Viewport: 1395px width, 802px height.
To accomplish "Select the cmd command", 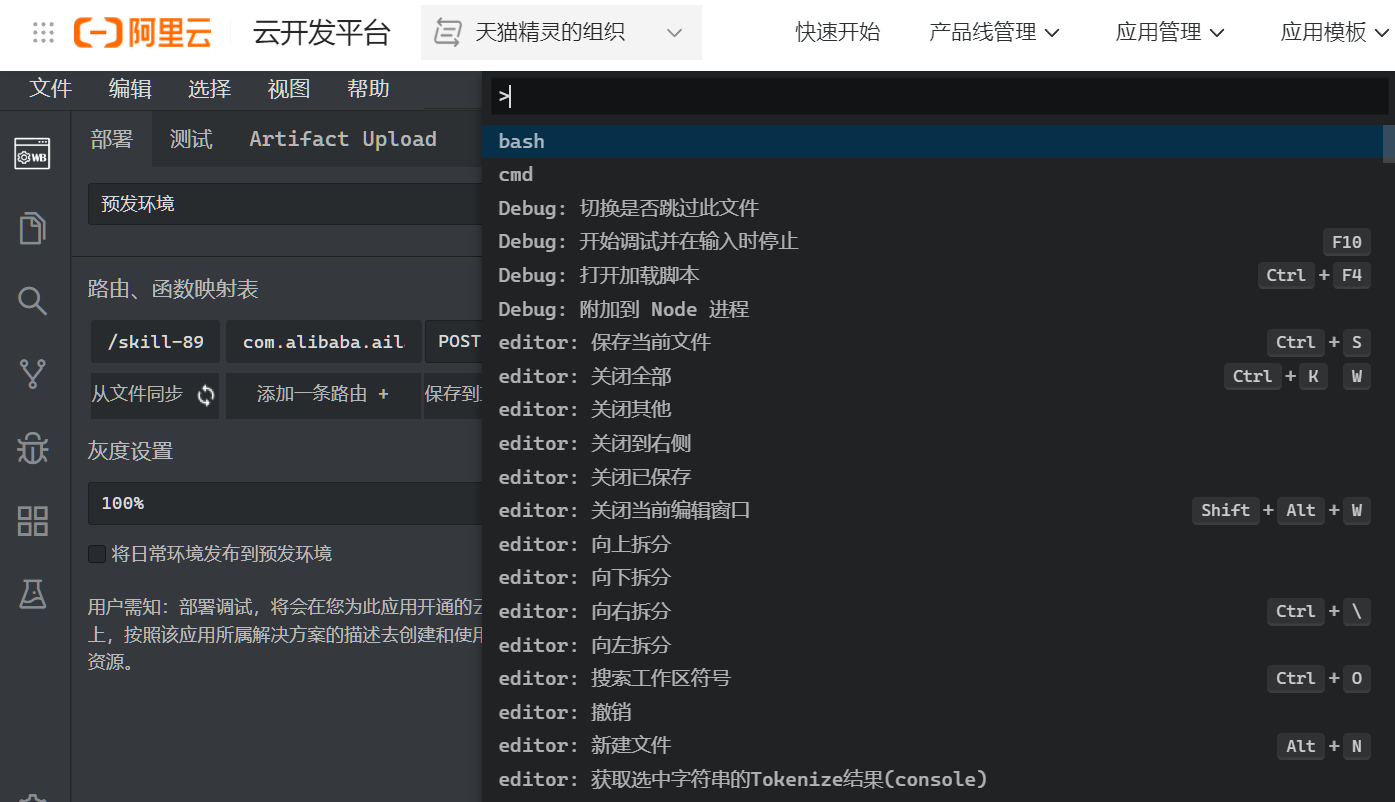I will (x=932, y=175).
